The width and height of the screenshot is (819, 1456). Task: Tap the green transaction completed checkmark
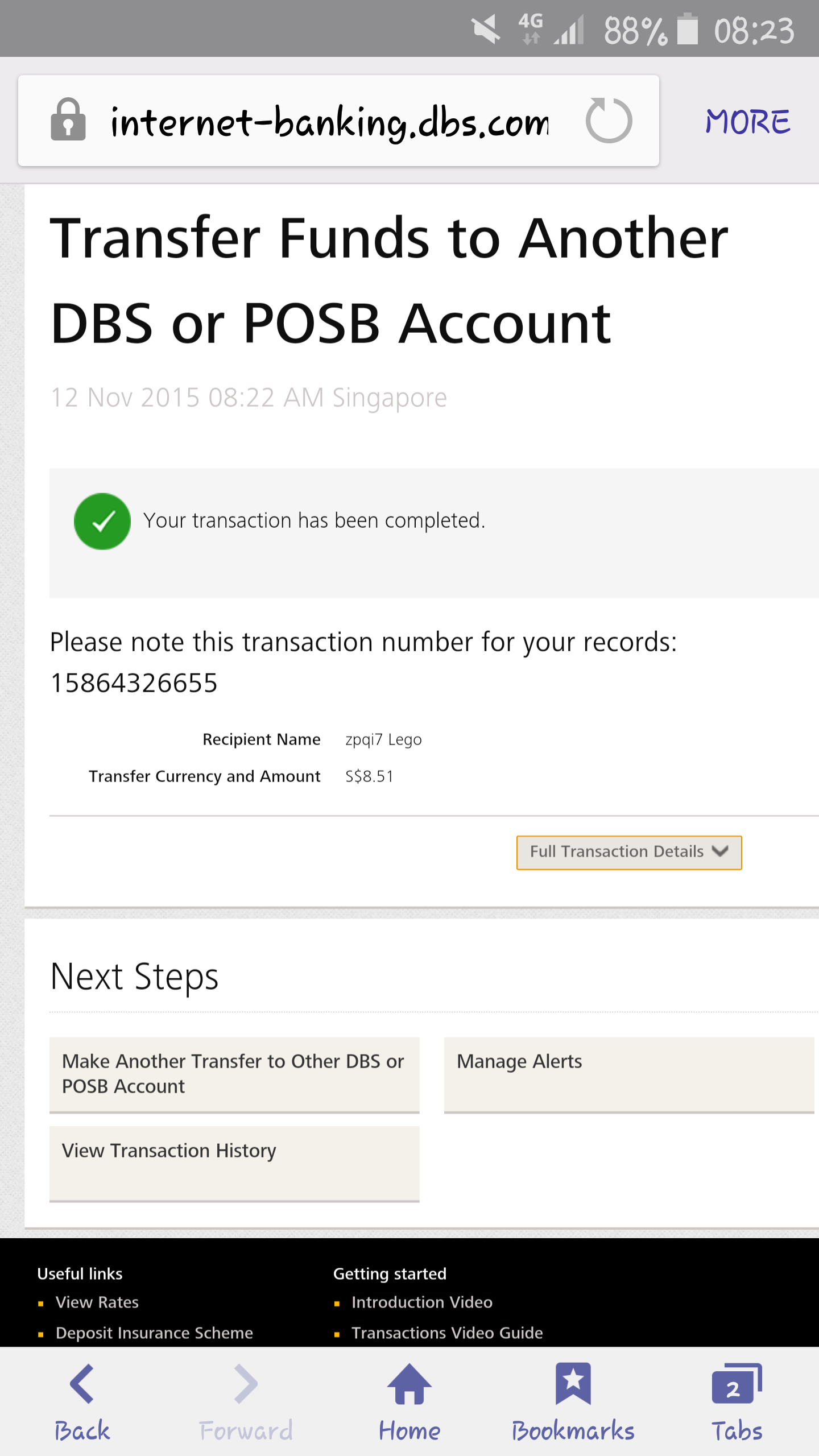[102, 521]
